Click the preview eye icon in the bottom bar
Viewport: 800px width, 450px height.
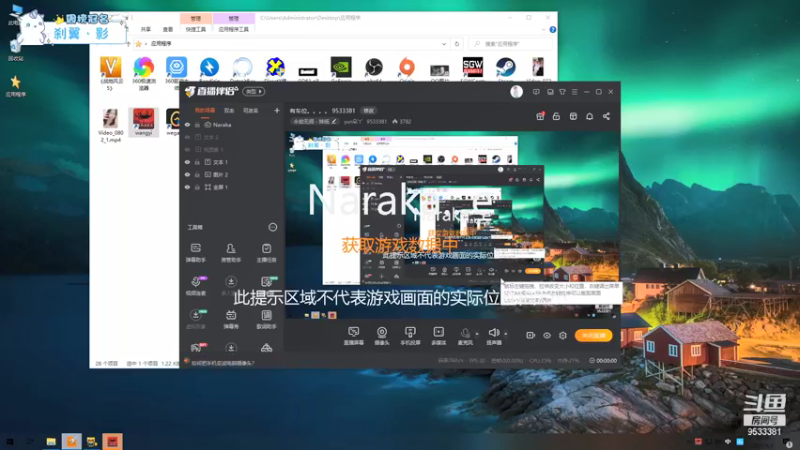pyautogui.click(x=546, y=335)
